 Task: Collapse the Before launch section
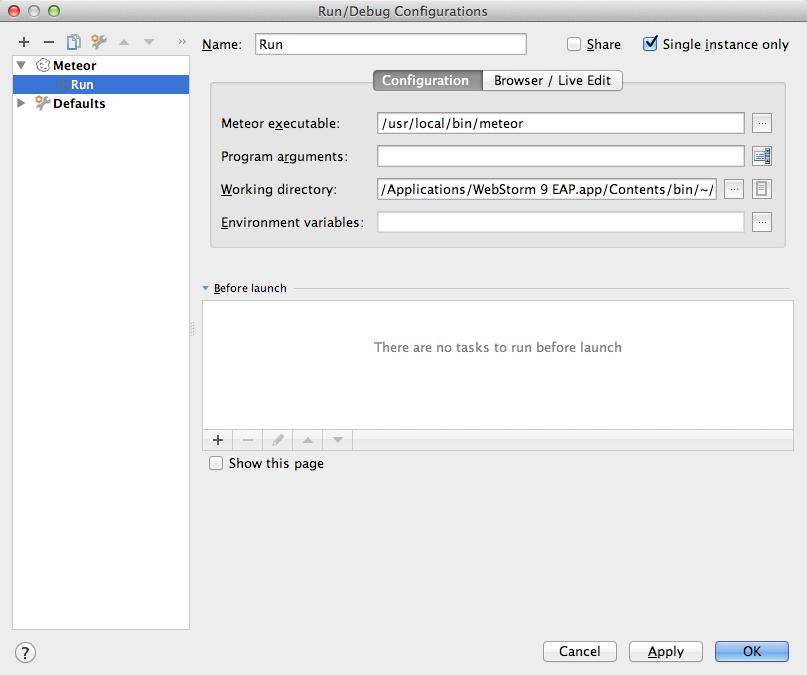(x=205, y=287)
